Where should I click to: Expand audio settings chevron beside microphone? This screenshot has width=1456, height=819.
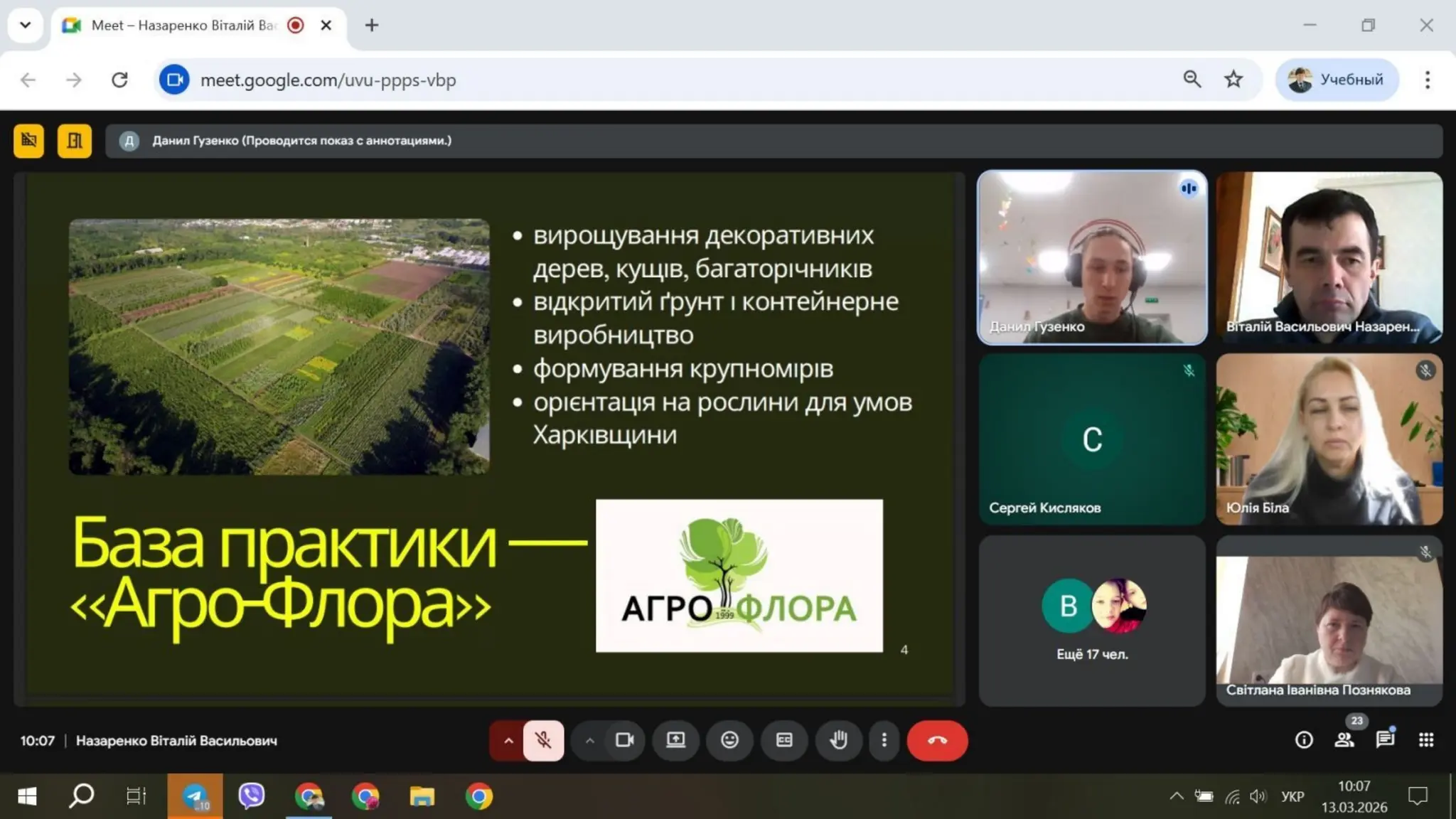[x=508, y=741]
